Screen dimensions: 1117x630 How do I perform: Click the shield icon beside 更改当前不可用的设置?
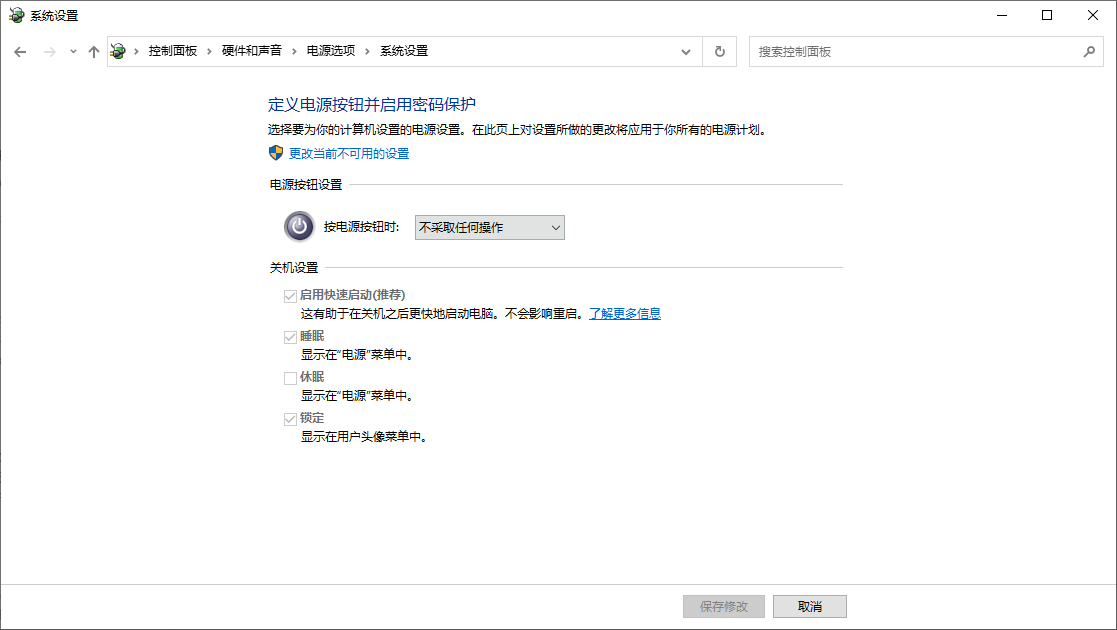pos(277,153)
